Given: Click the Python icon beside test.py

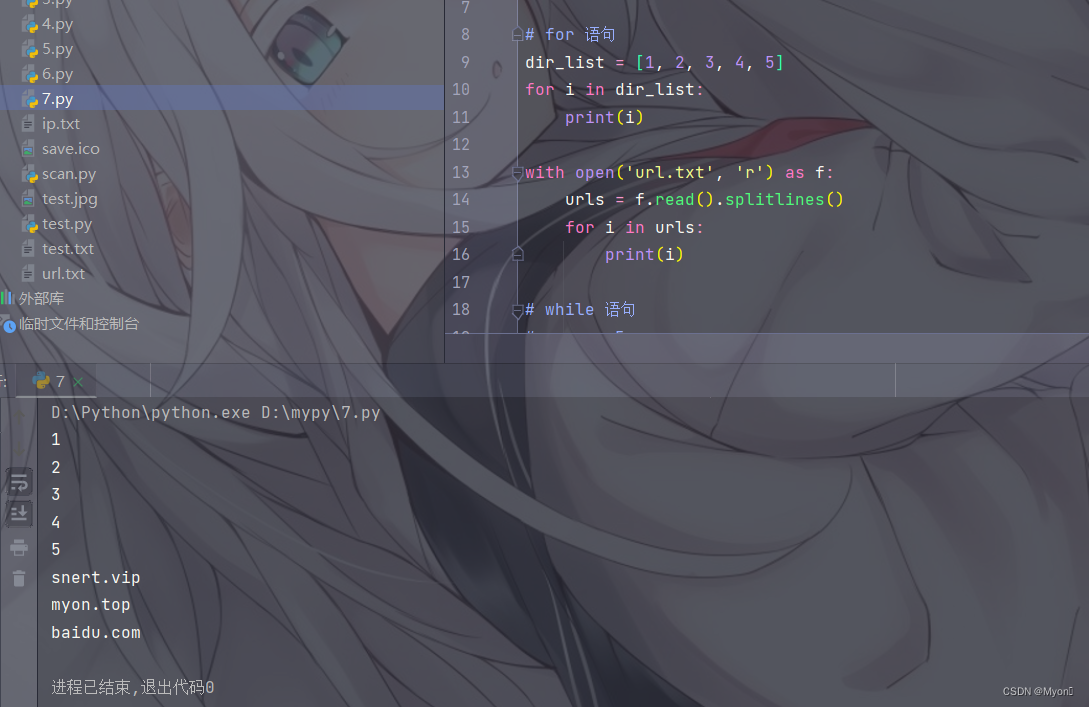Looking at the screenshot, I should point(29,224).
